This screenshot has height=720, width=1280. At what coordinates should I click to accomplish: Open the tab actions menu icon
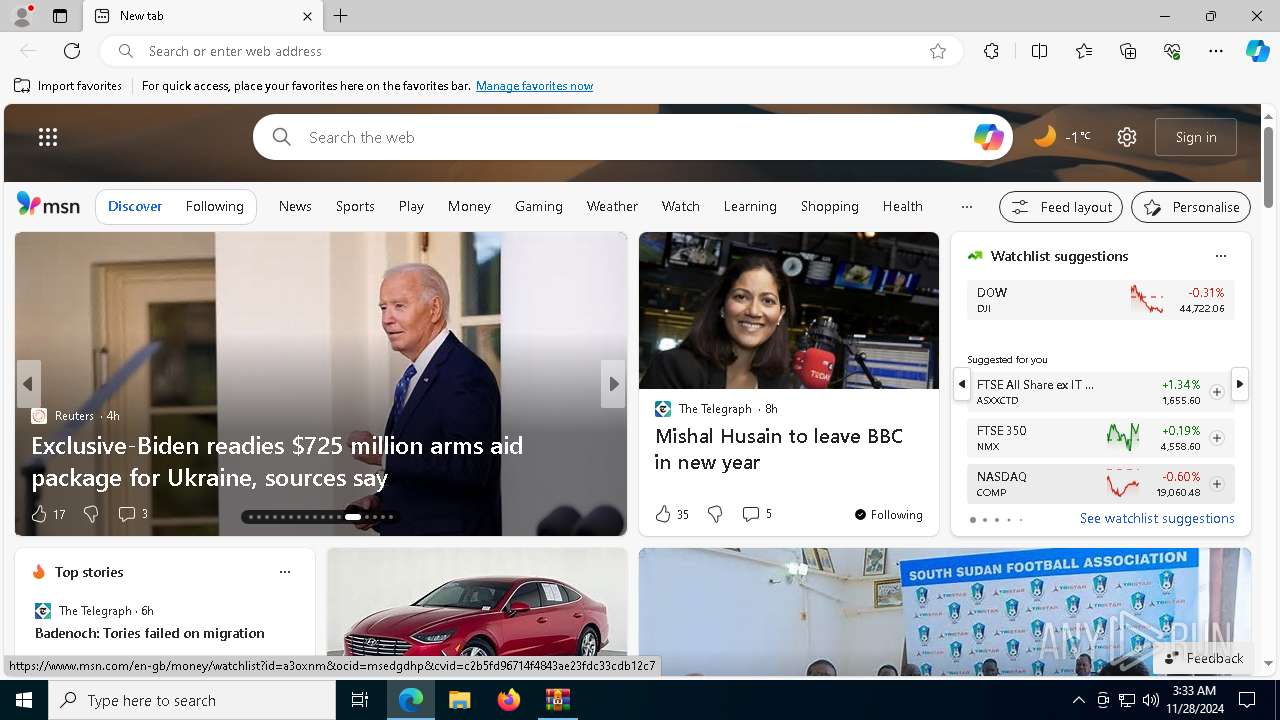(60, 16)
